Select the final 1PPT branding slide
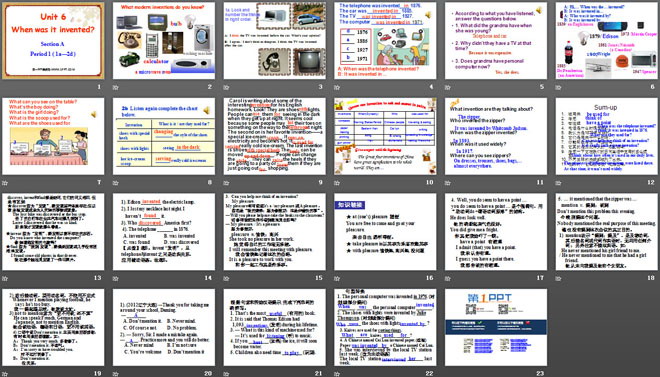The height and width of the screenshot is (377, 660). click(x=496, y=327)
